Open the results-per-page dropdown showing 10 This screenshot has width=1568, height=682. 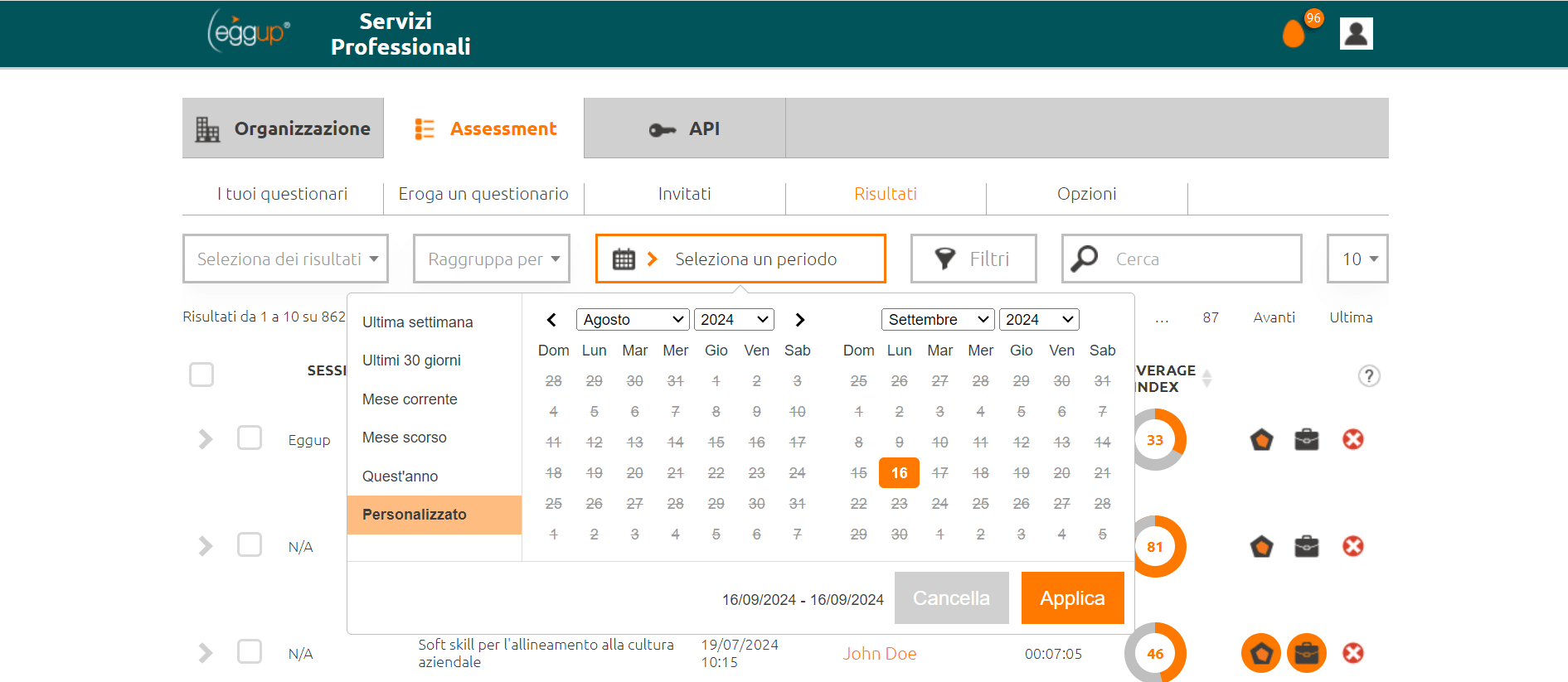(1357, 259)
